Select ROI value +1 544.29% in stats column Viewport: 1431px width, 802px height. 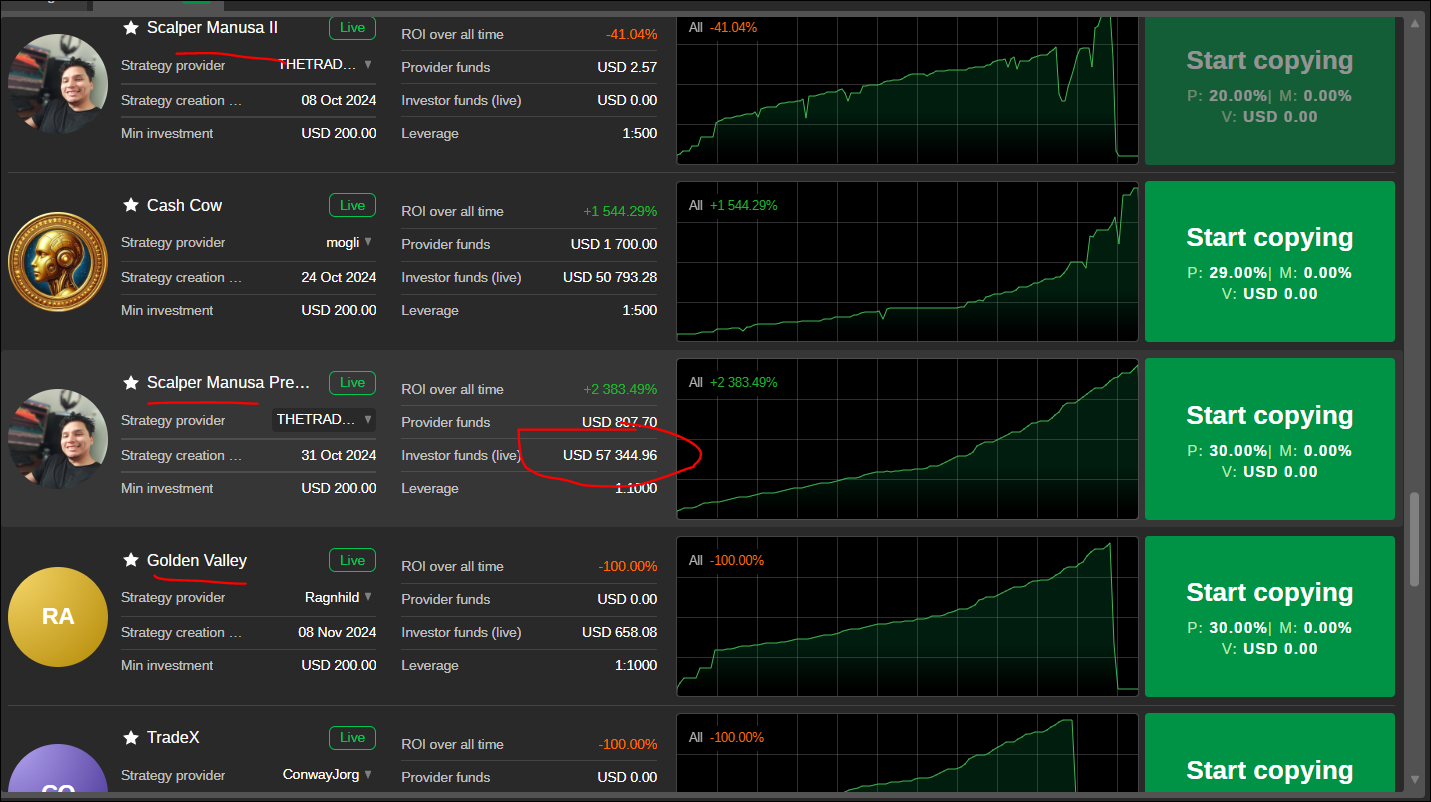pos(620,211)
